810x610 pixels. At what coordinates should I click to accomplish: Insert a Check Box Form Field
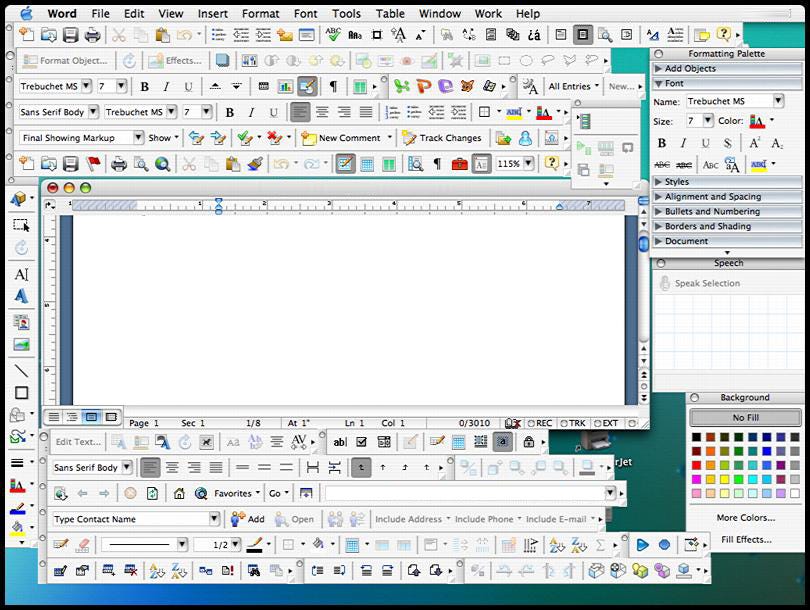(362, 442)
